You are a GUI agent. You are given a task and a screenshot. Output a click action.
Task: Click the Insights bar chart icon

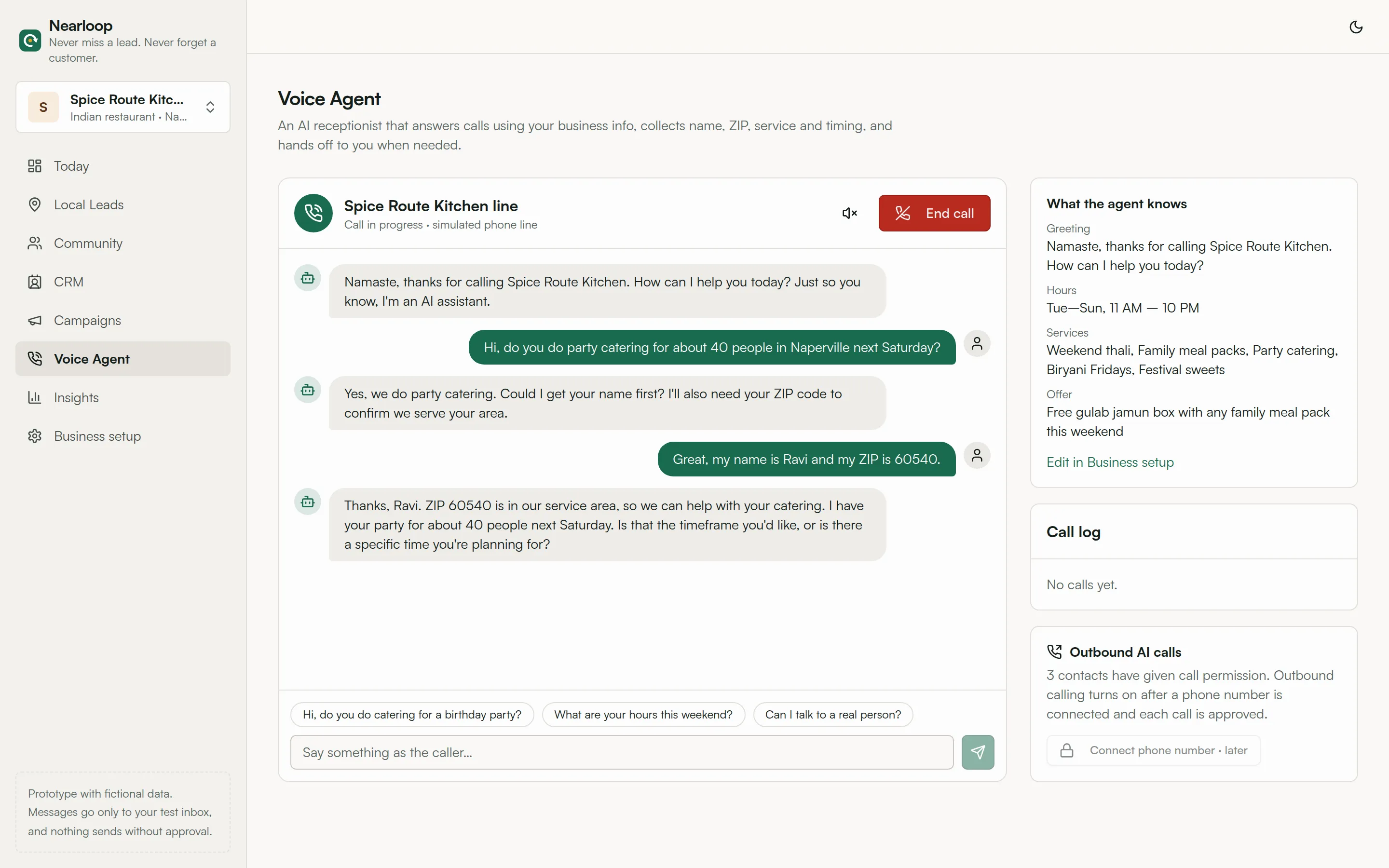(34, 397)
